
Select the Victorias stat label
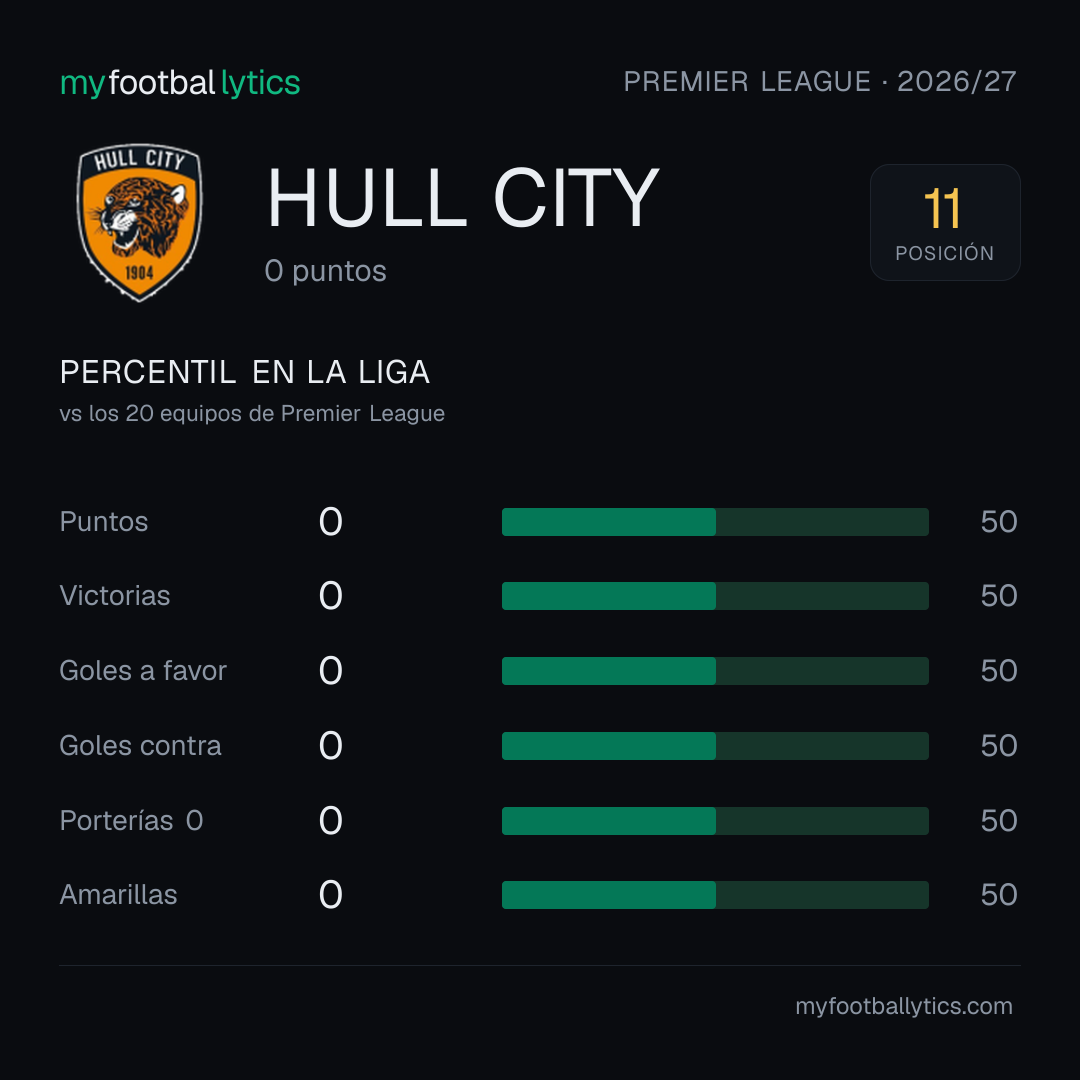coord(115,596)
